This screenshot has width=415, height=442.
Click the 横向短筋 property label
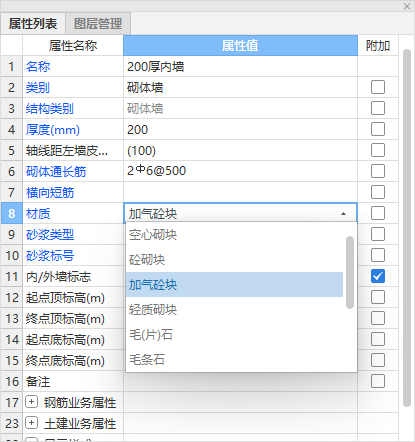(x=50, y=193)
